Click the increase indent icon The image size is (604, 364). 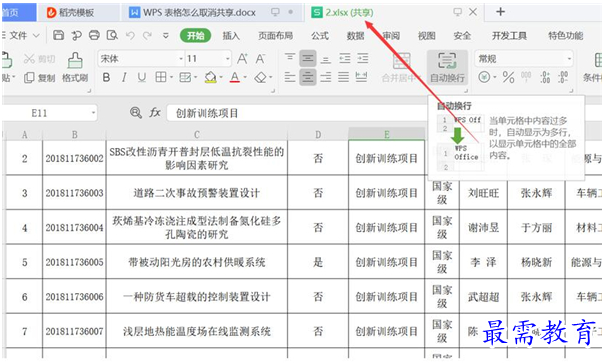pos(362,59)
